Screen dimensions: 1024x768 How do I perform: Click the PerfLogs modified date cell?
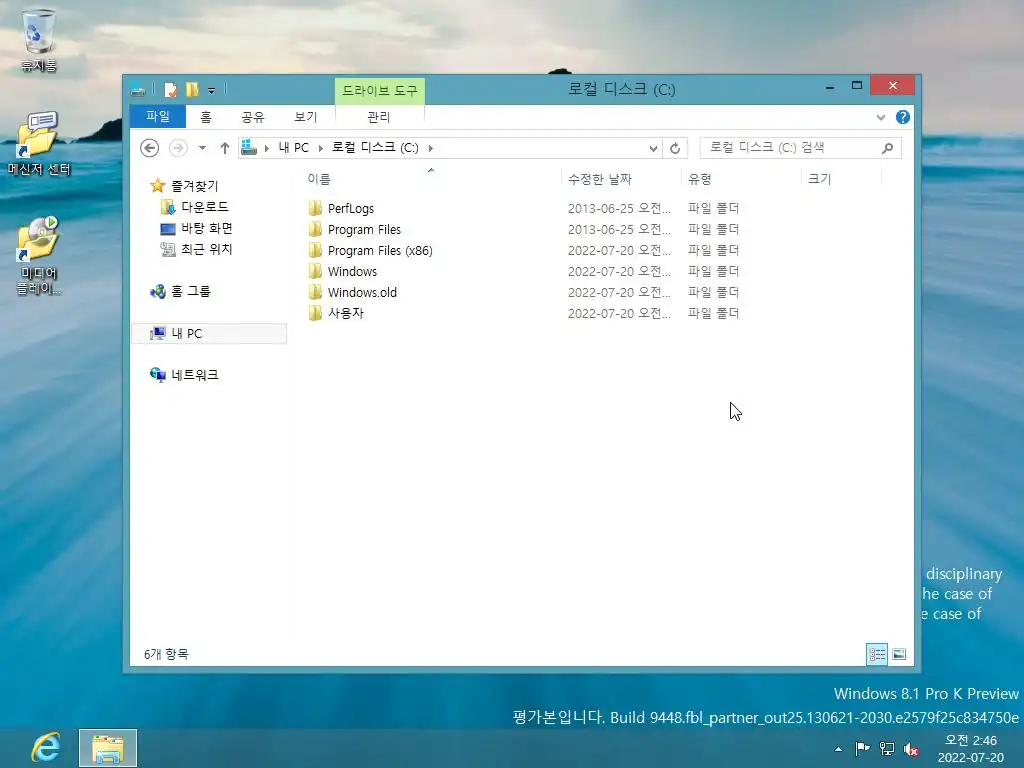pos(619,208)
